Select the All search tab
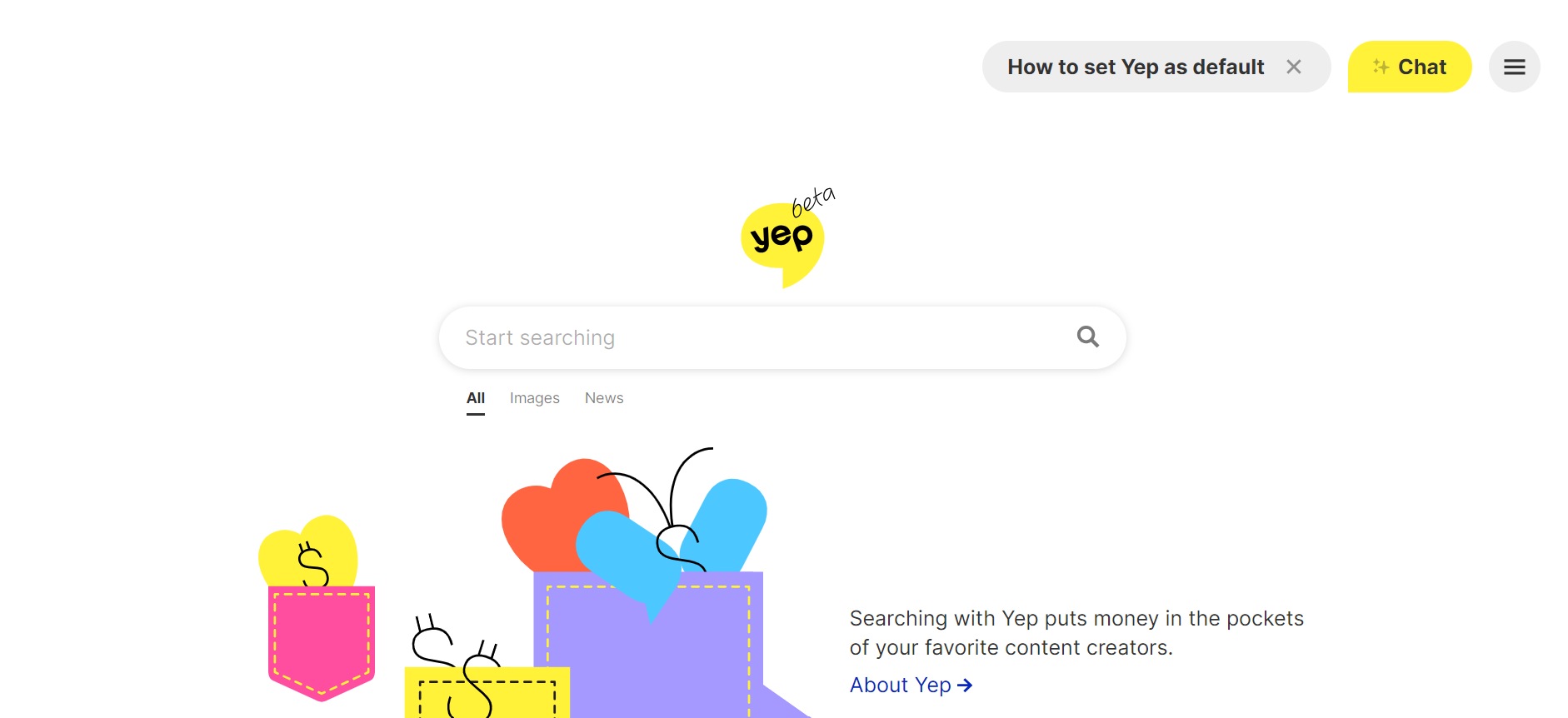This screenshot has height=718, width=1568. [476, 398]
